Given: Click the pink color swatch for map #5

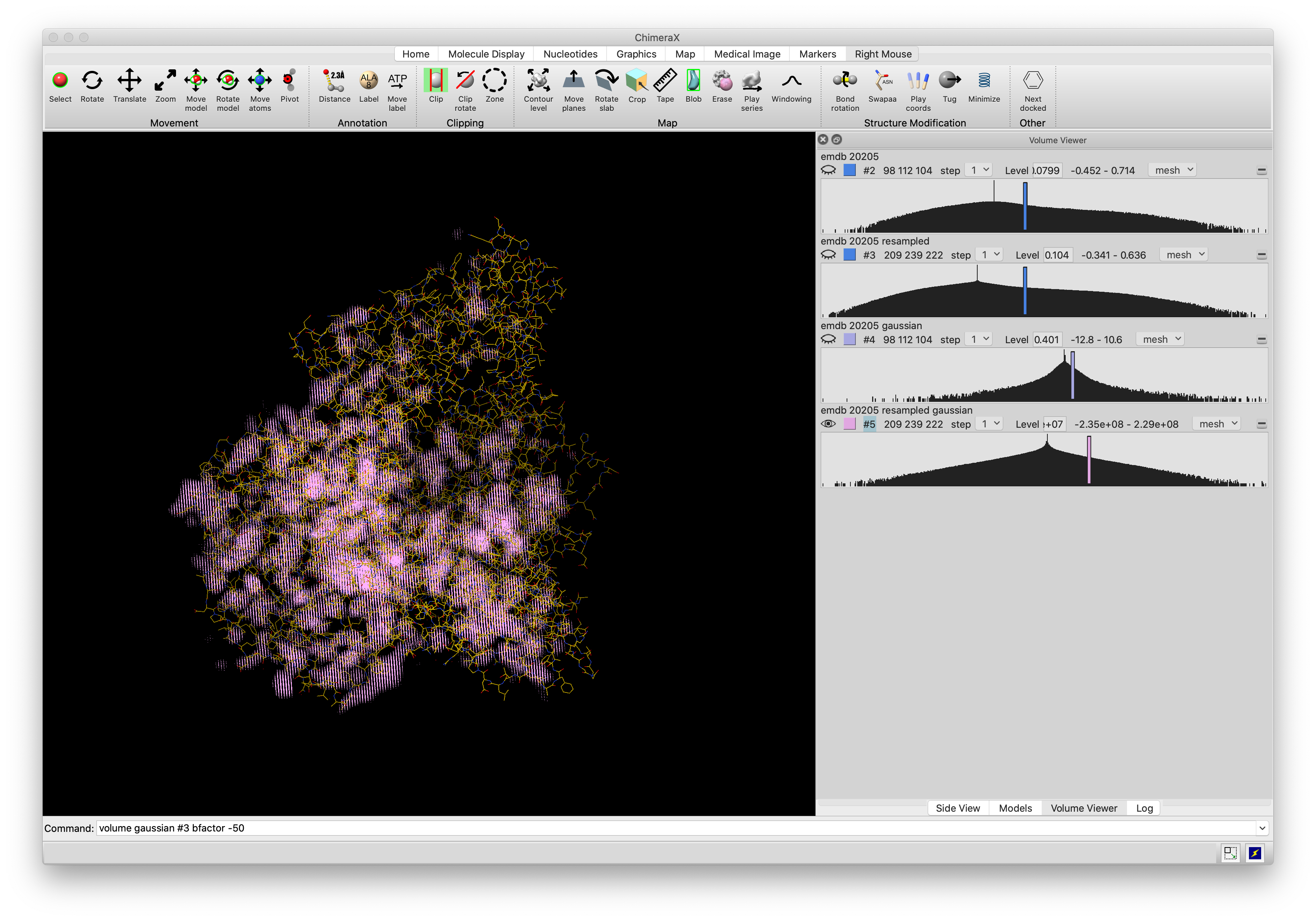Looking at the screenshot, I should 849,424.
